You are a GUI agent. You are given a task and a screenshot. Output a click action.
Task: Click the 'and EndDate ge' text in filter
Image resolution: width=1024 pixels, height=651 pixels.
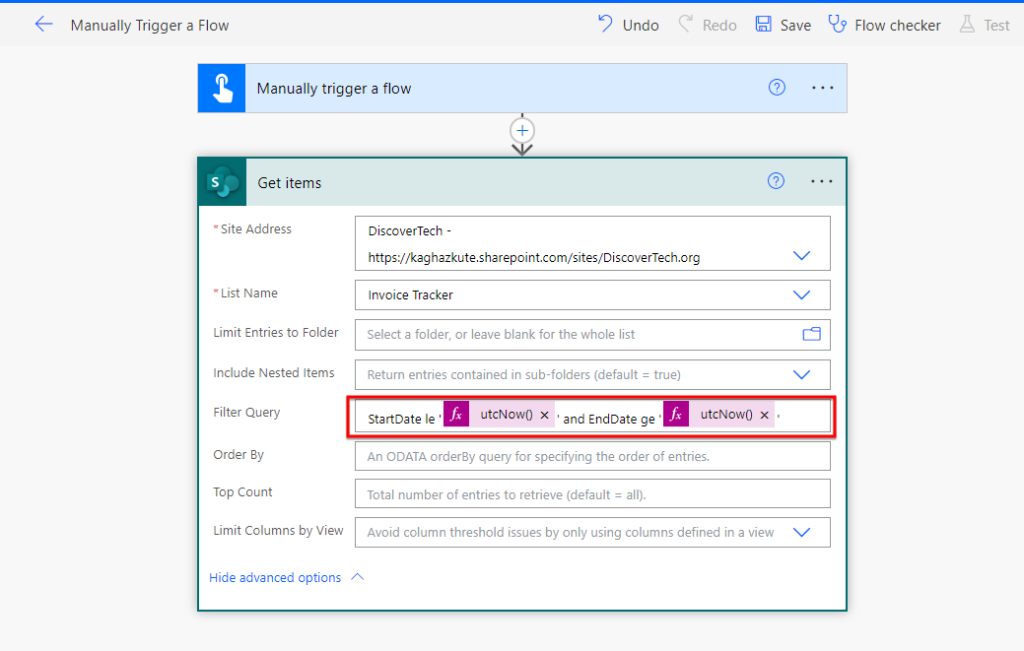click(x=609, y=419)
